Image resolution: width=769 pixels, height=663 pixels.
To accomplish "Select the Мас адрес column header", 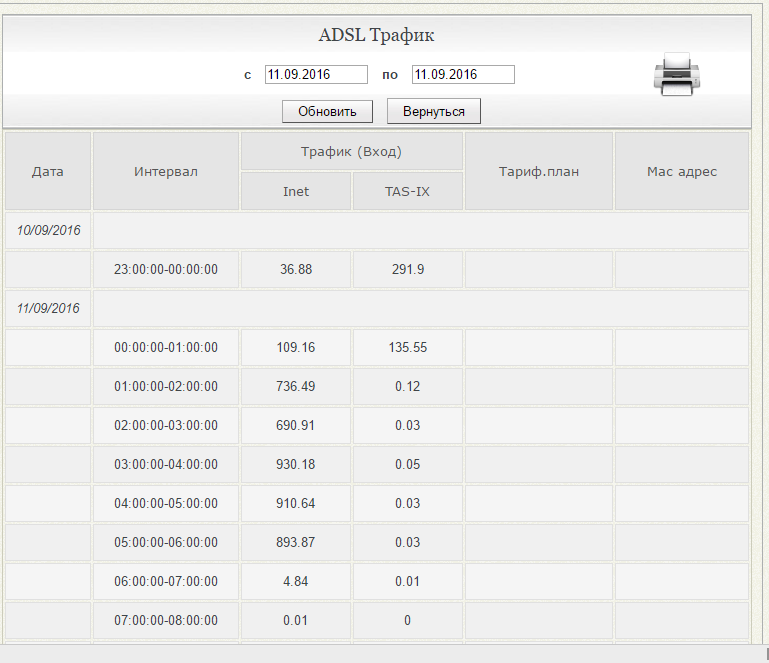I will click(682, 171).
